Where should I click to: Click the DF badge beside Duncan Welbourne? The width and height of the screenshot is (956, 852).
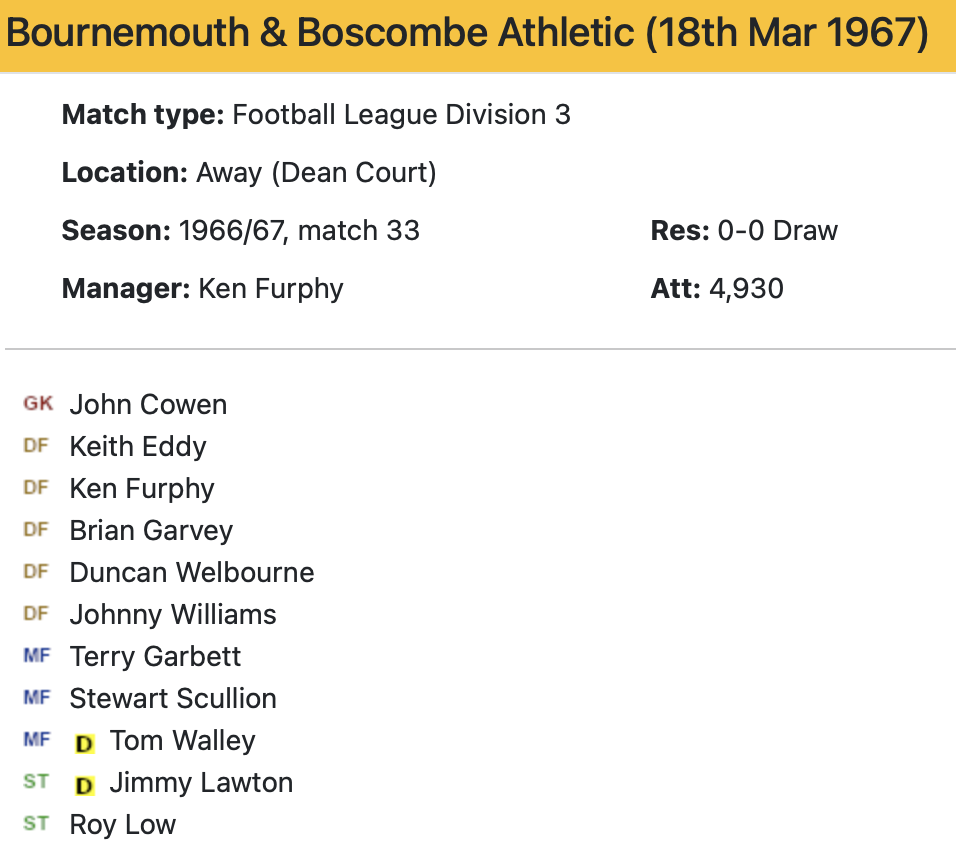point(36,572)
